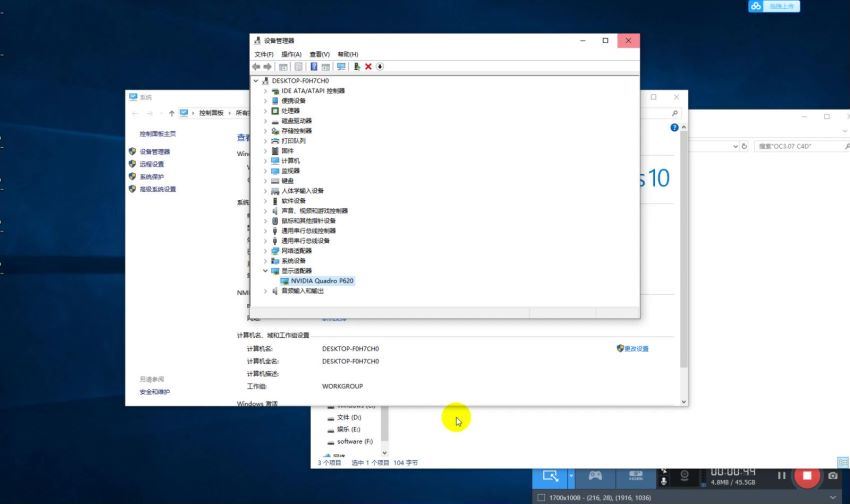850x504 pixels.
Task: Click the red X uninstall device icon
Action: pos(368,67)
